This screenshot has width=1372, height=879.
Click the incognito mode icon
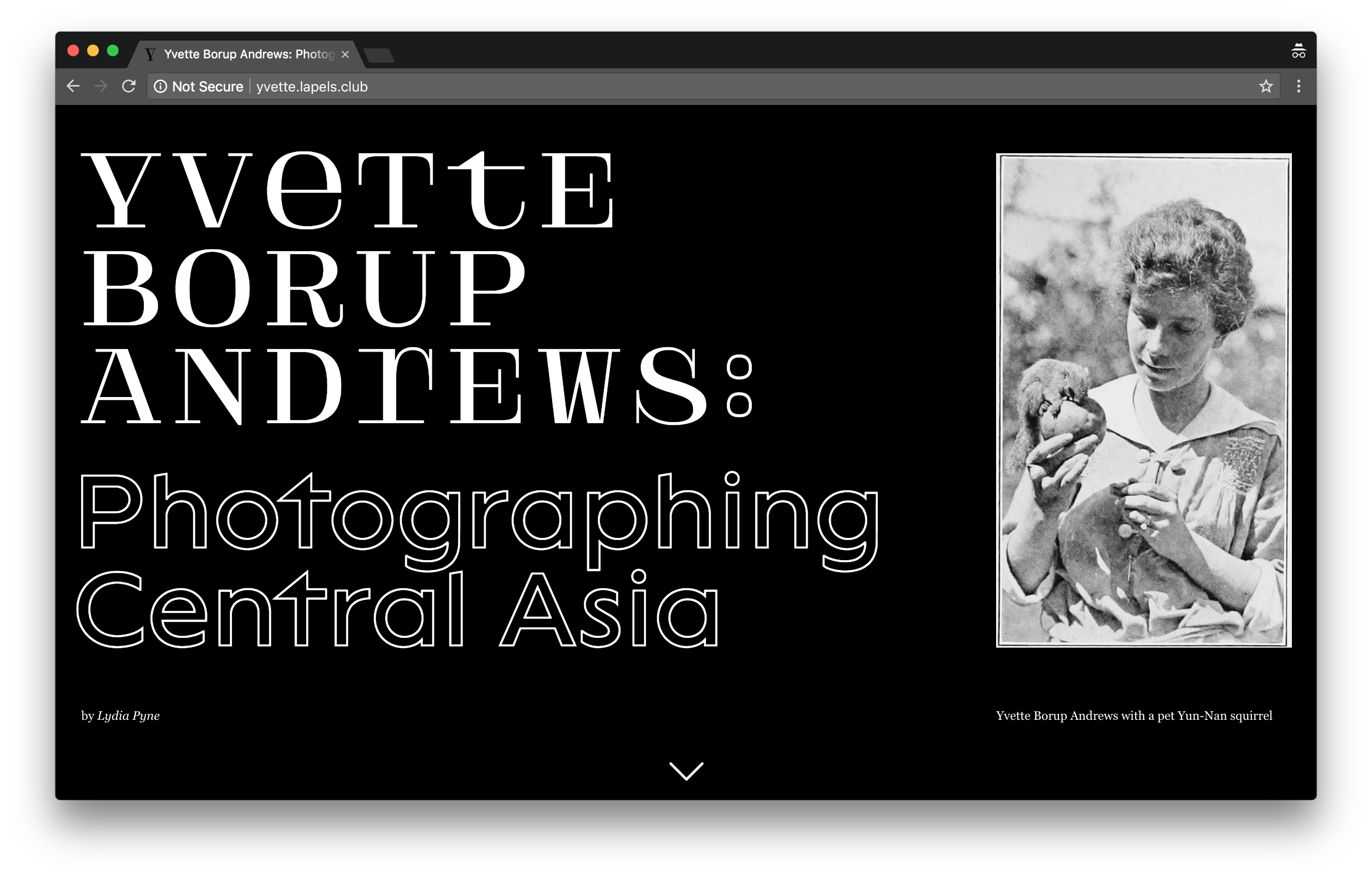tap(1298, 51)
